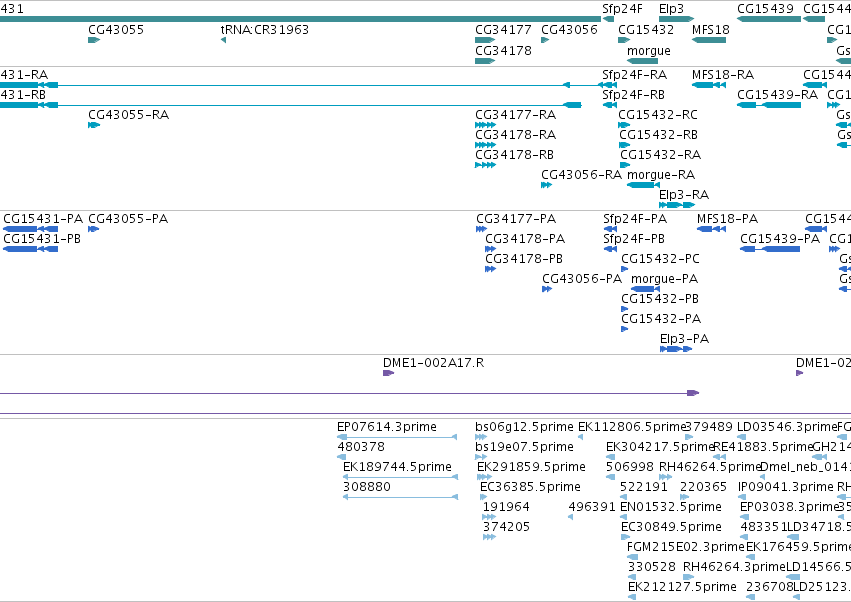Click protein CG34178-PB
851x602 pixels.
(524, 259)
